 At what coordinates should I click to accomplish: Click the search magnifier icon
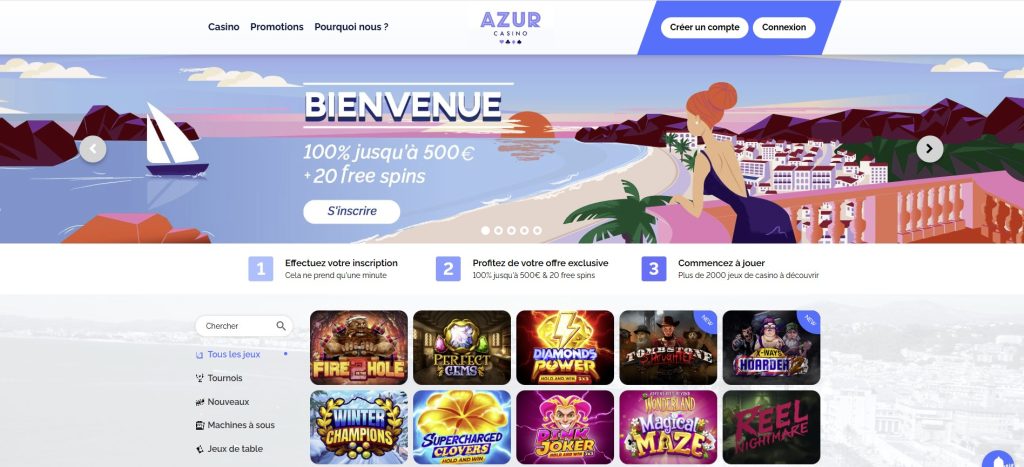[281, 326]
